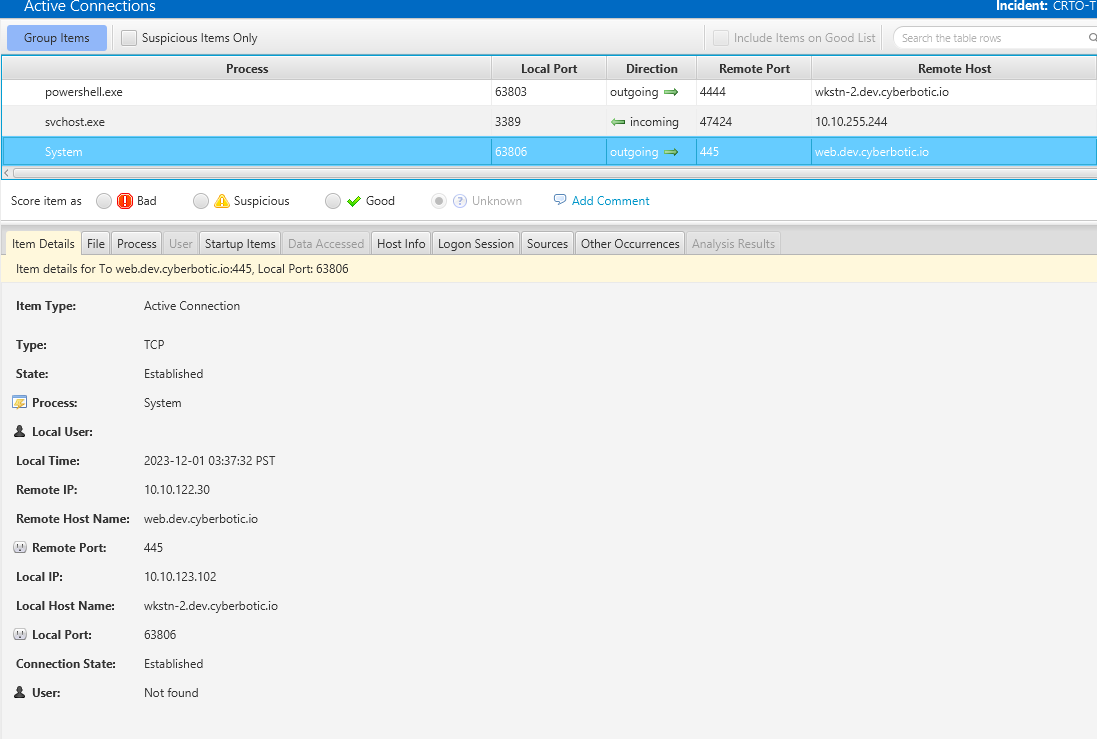Click the Add Comment speech bubble icon

[x=560, y=200]
